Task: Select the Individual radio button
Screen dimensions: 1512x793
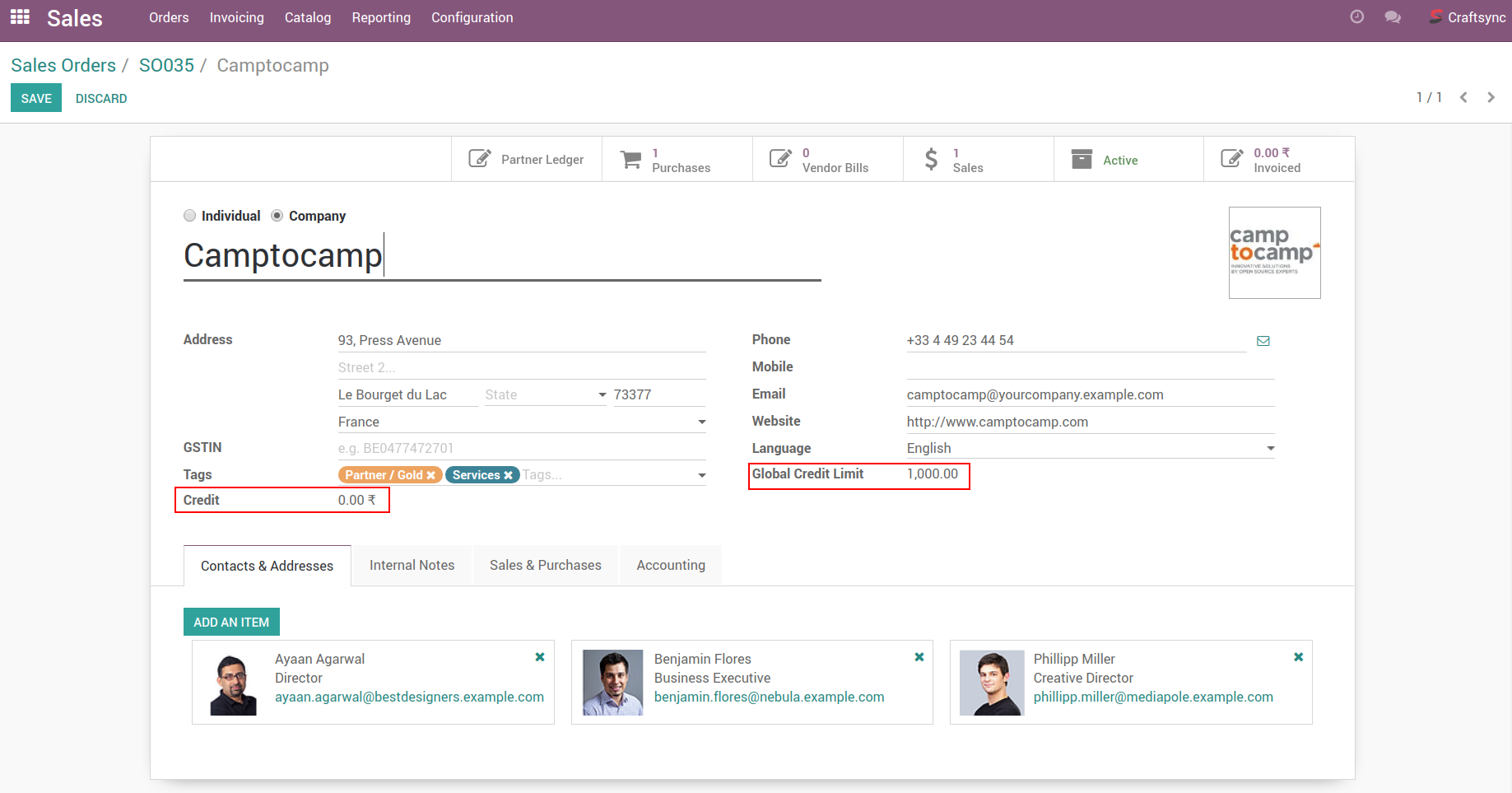Action: point(190,216)
